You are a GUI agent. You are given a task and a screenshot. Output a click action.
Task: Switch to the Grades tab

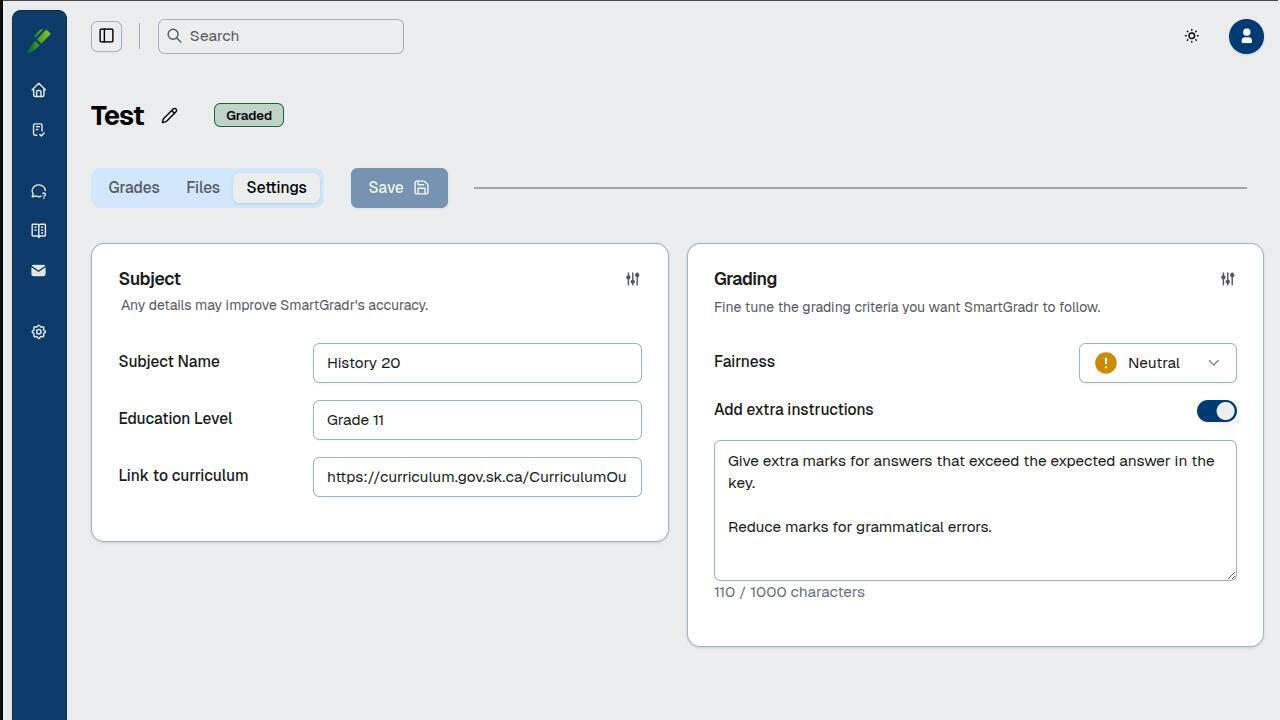point(134,188)
